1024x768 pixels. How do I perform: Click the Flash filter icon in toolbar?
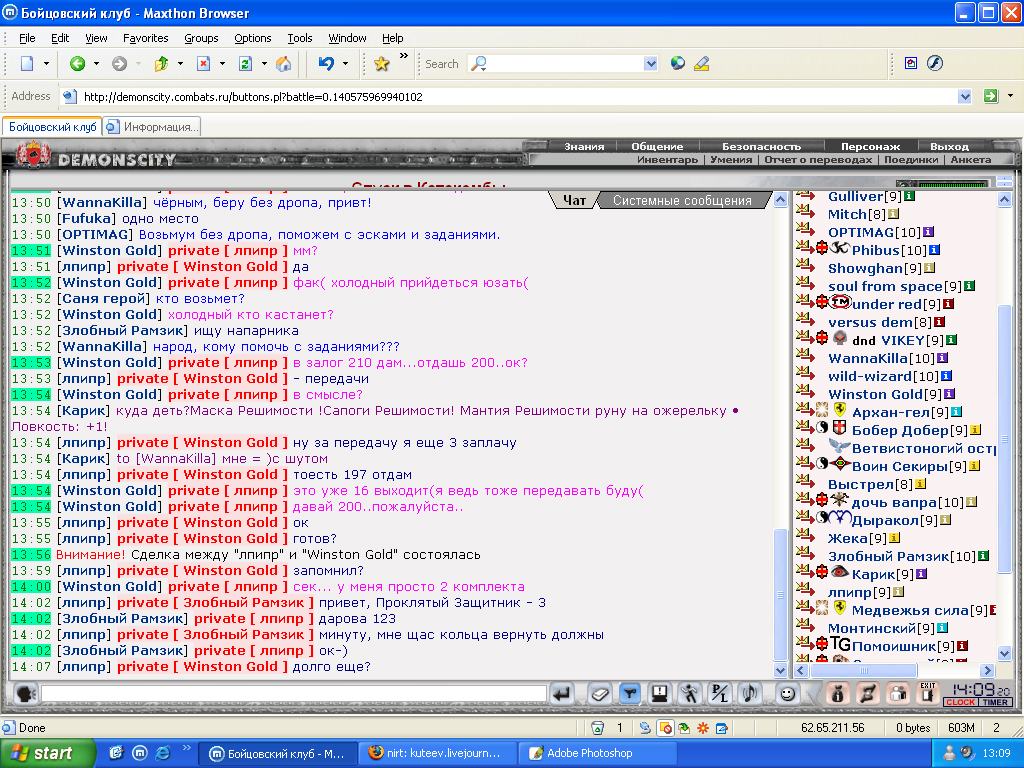click(x=935, y=63)
